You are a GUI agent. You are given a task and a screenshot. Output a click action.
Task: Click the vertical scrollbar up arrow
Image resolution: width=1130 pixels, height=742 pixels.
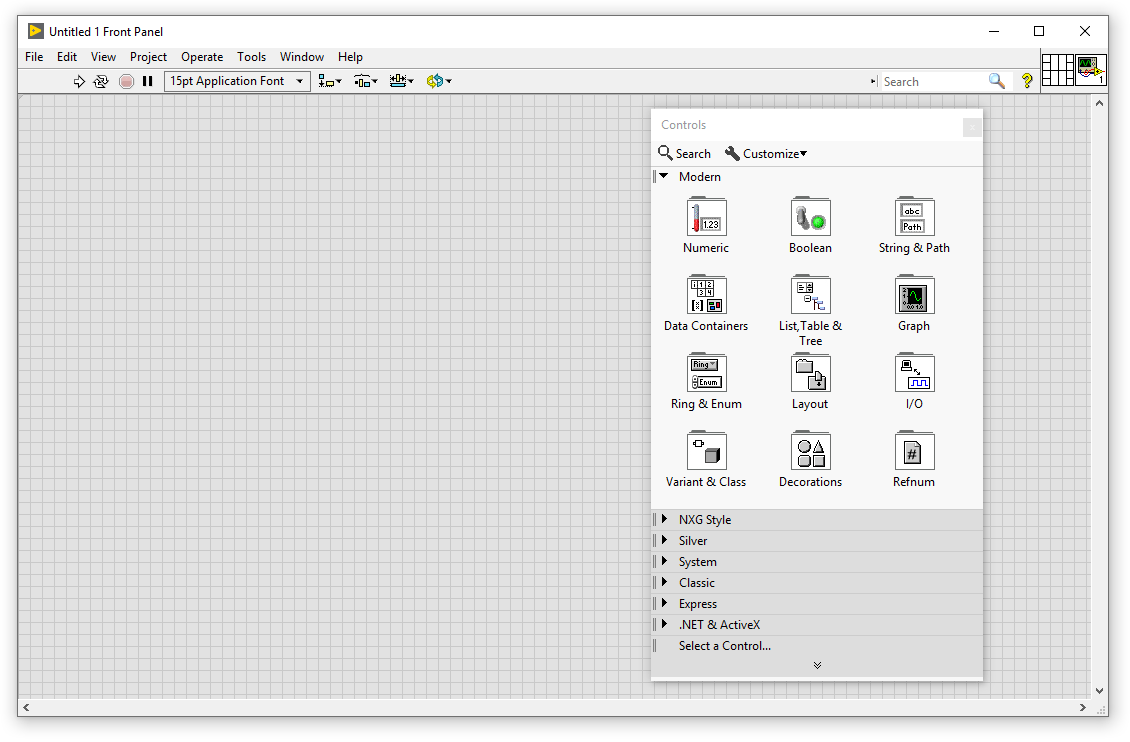click(x=1099, y=103)
